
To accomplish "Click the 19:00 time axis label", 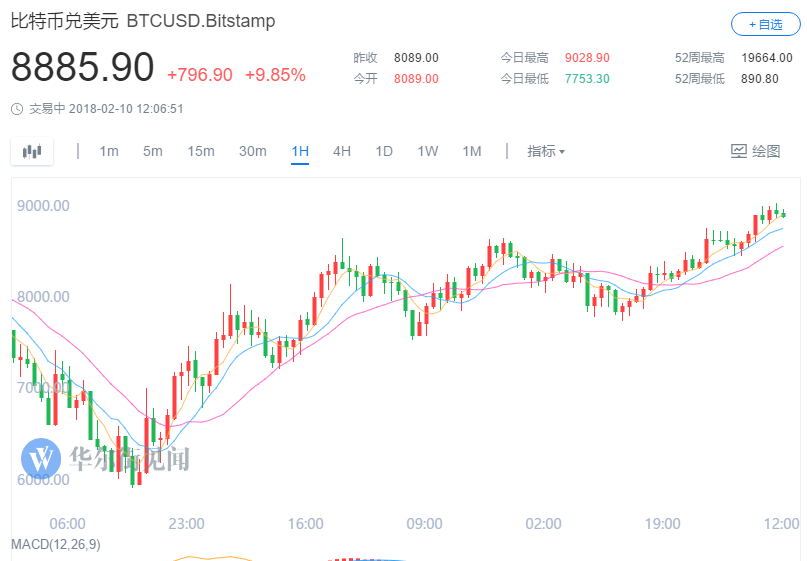I will click(662, 524).
